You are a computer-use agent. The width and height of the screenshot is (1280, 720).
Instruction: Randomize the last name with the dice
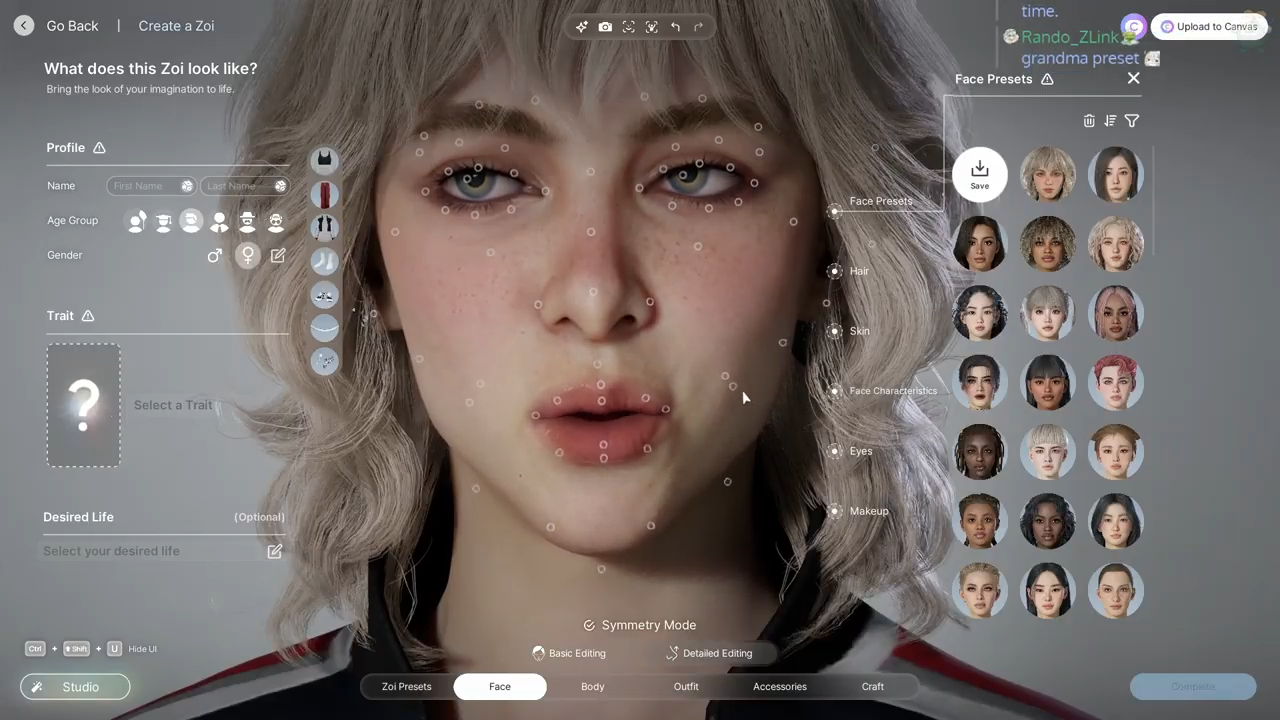pyautogui.click(x=281, y=186)
